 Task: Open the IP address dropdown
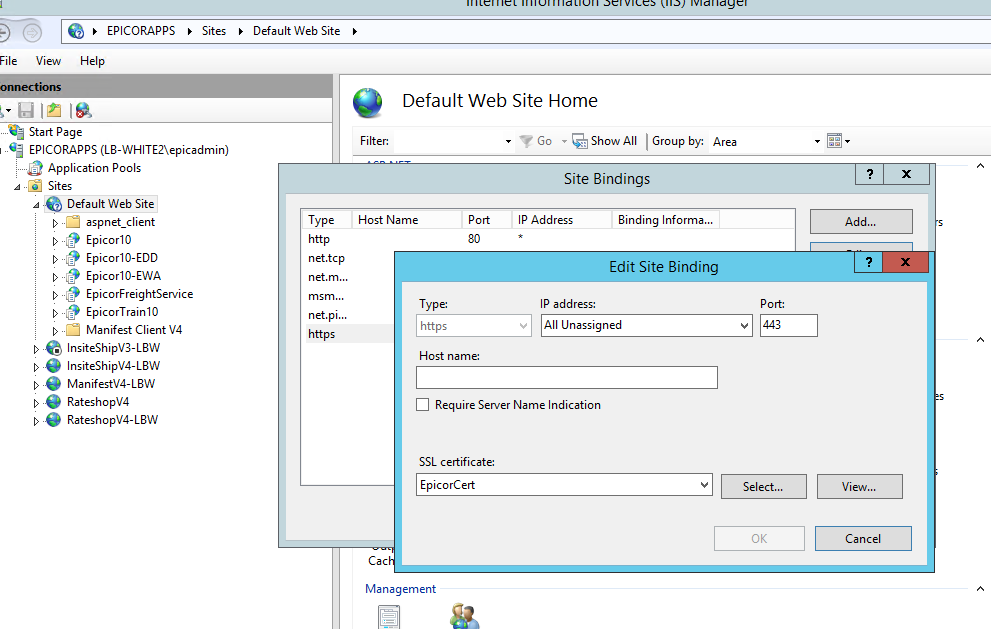[x=743, y=325]
